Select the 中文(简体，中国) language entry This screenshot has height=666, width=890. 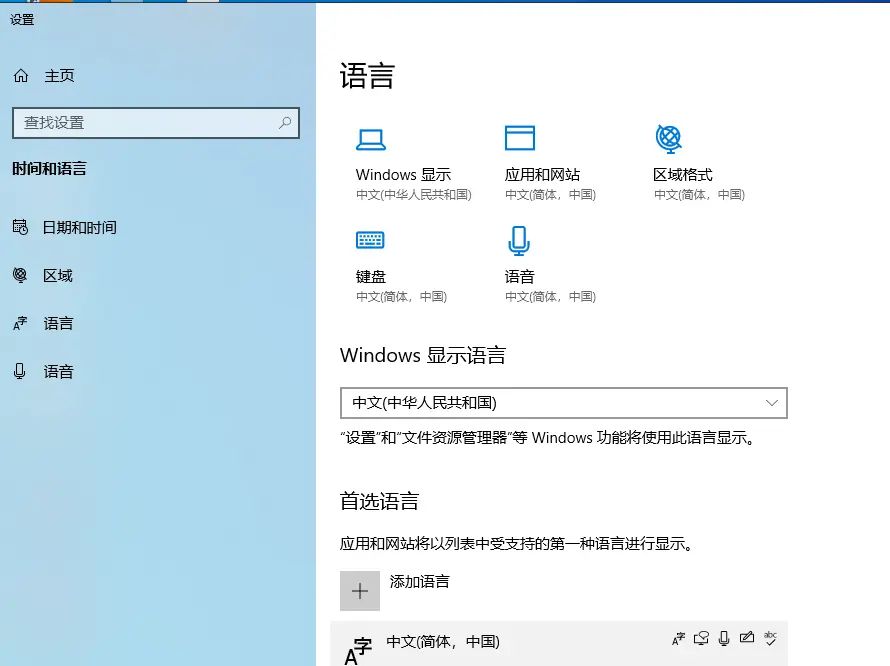pyautogui.click(x=559, y=643)
